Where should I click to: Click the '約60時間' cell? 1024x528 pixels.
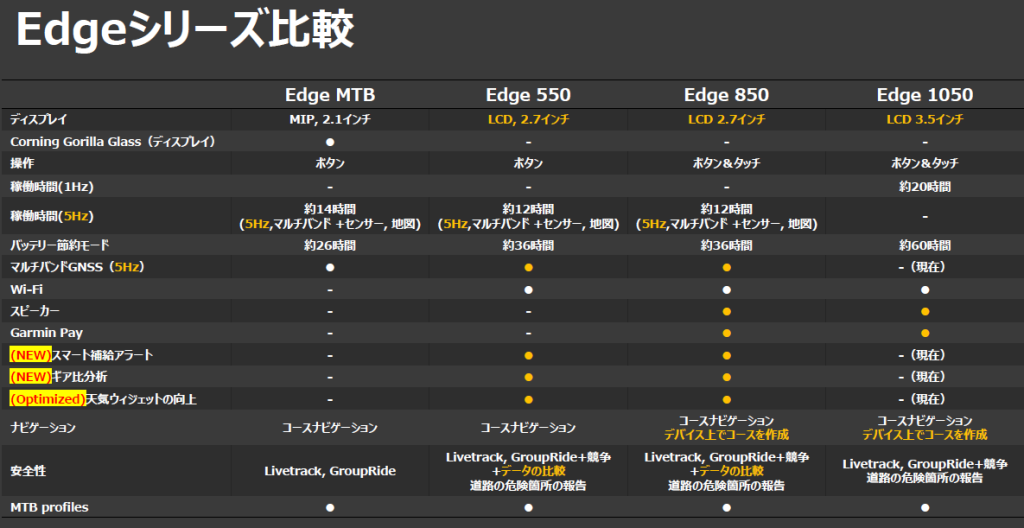(x=925, y=246)
